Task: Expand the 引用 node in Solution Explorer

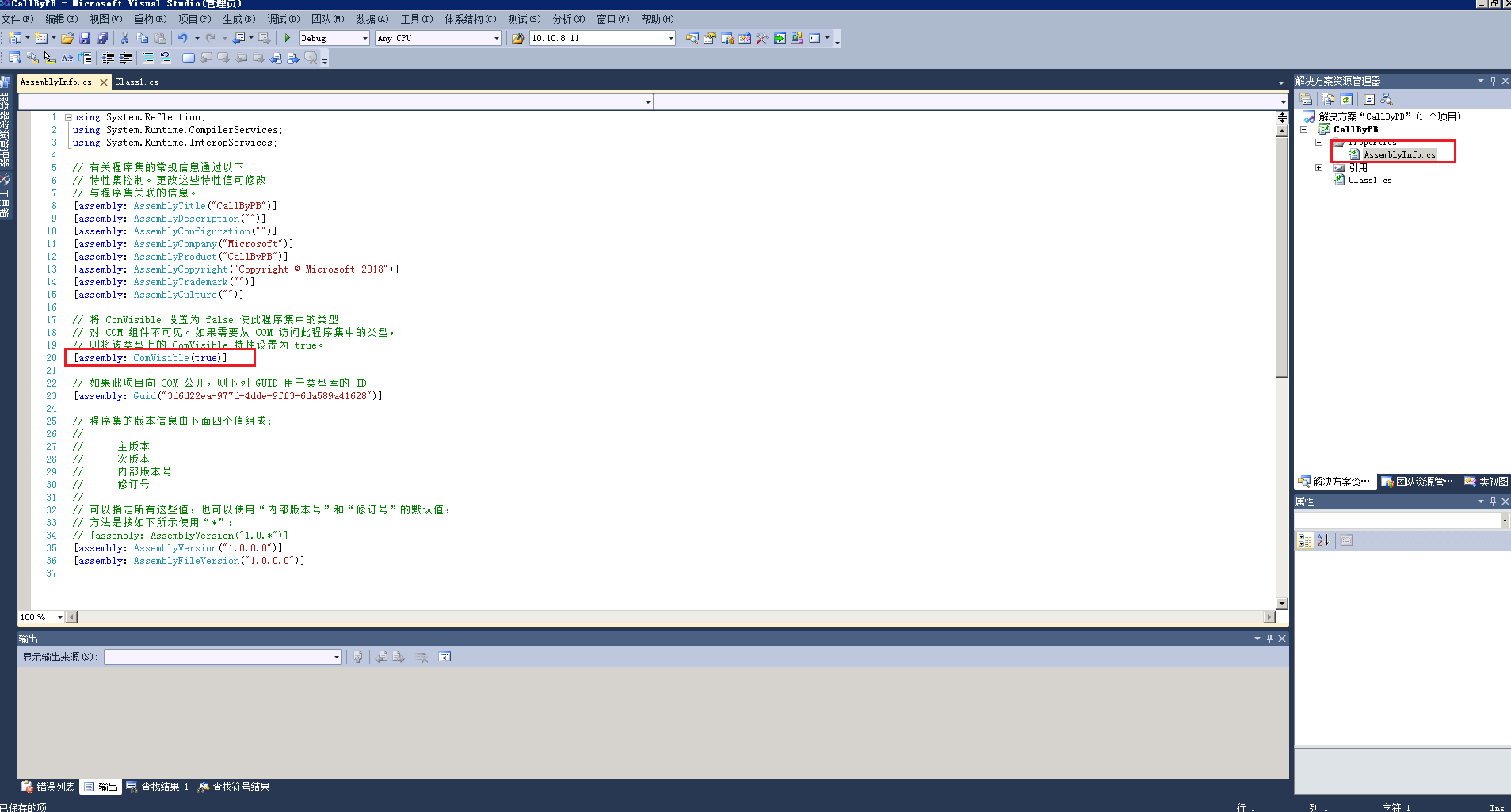Action: pos(1319,167)
